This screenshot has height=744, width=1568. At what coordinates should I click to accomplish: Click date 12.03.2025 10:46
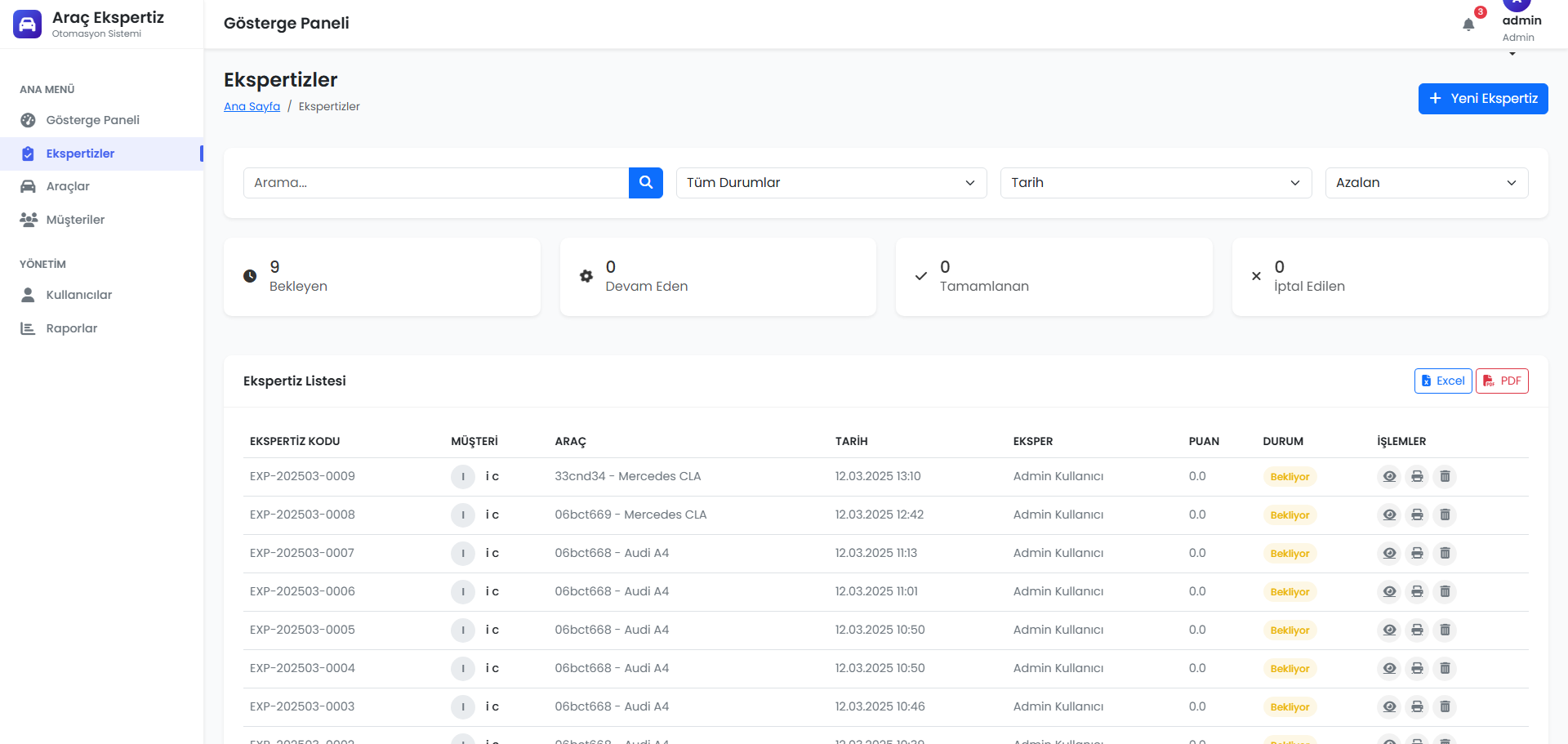(x=880, y=707)
